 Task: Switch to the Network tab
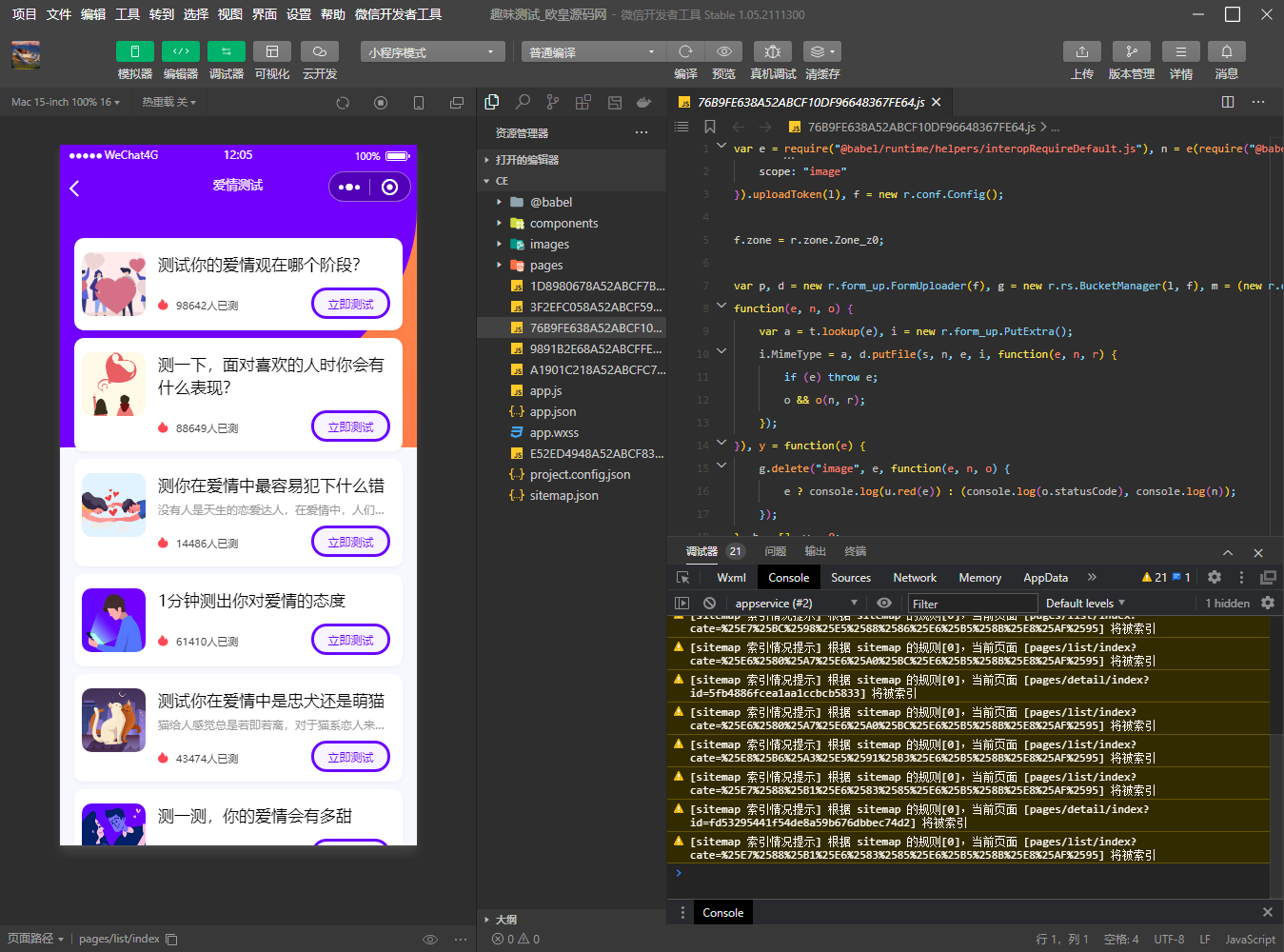pos(915,577)
